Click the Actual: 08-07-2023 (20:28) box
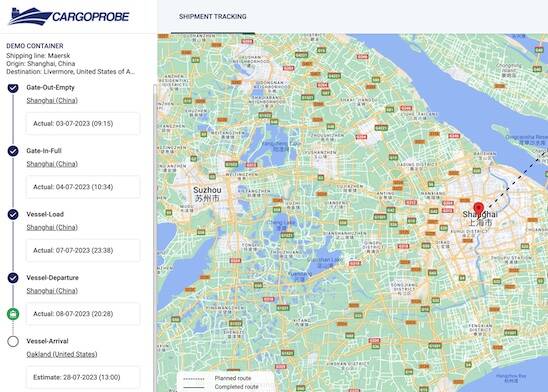548x392 pixels. coord(83,314)
